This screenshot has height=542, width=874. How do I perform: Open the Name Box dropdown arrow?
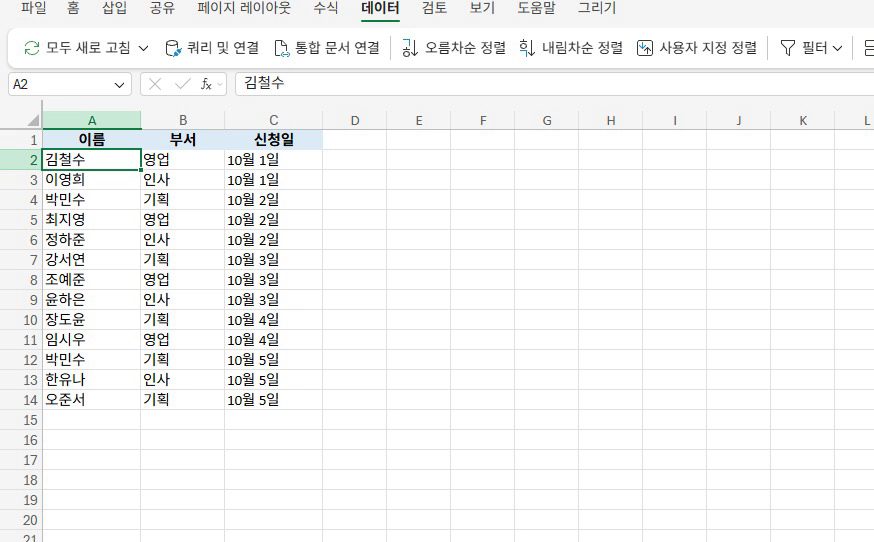tap(119, 85)
